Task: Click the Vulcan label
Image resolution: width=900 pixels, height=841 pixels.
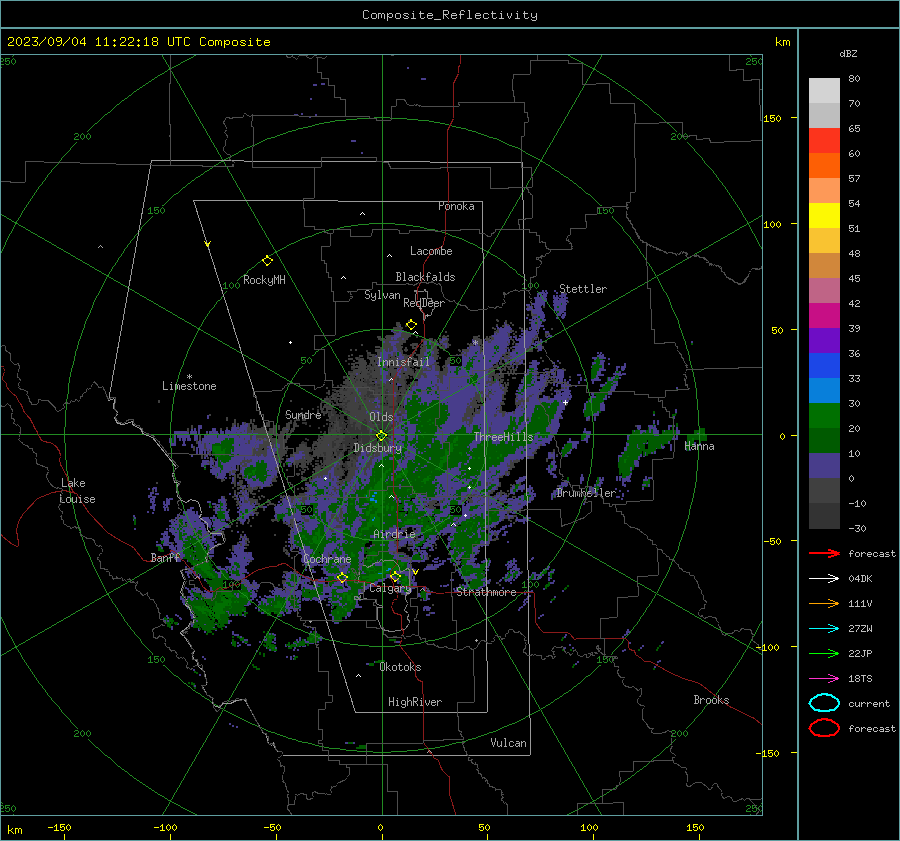Action: coord(508,743)
